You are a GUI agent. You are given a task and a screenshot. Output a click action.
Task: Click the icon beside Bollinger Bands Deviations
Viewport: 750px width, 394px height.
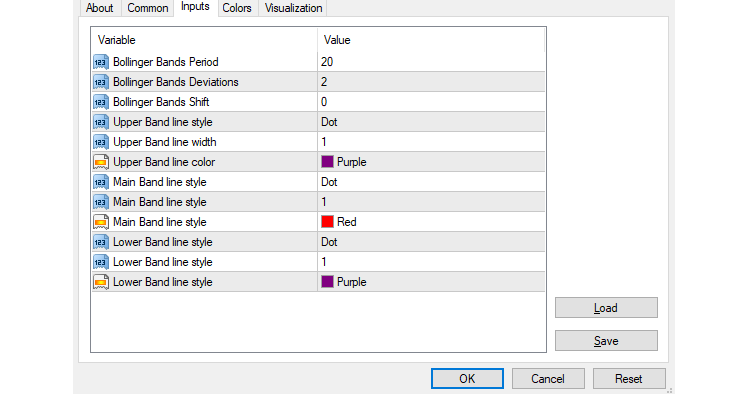[101, 82]
